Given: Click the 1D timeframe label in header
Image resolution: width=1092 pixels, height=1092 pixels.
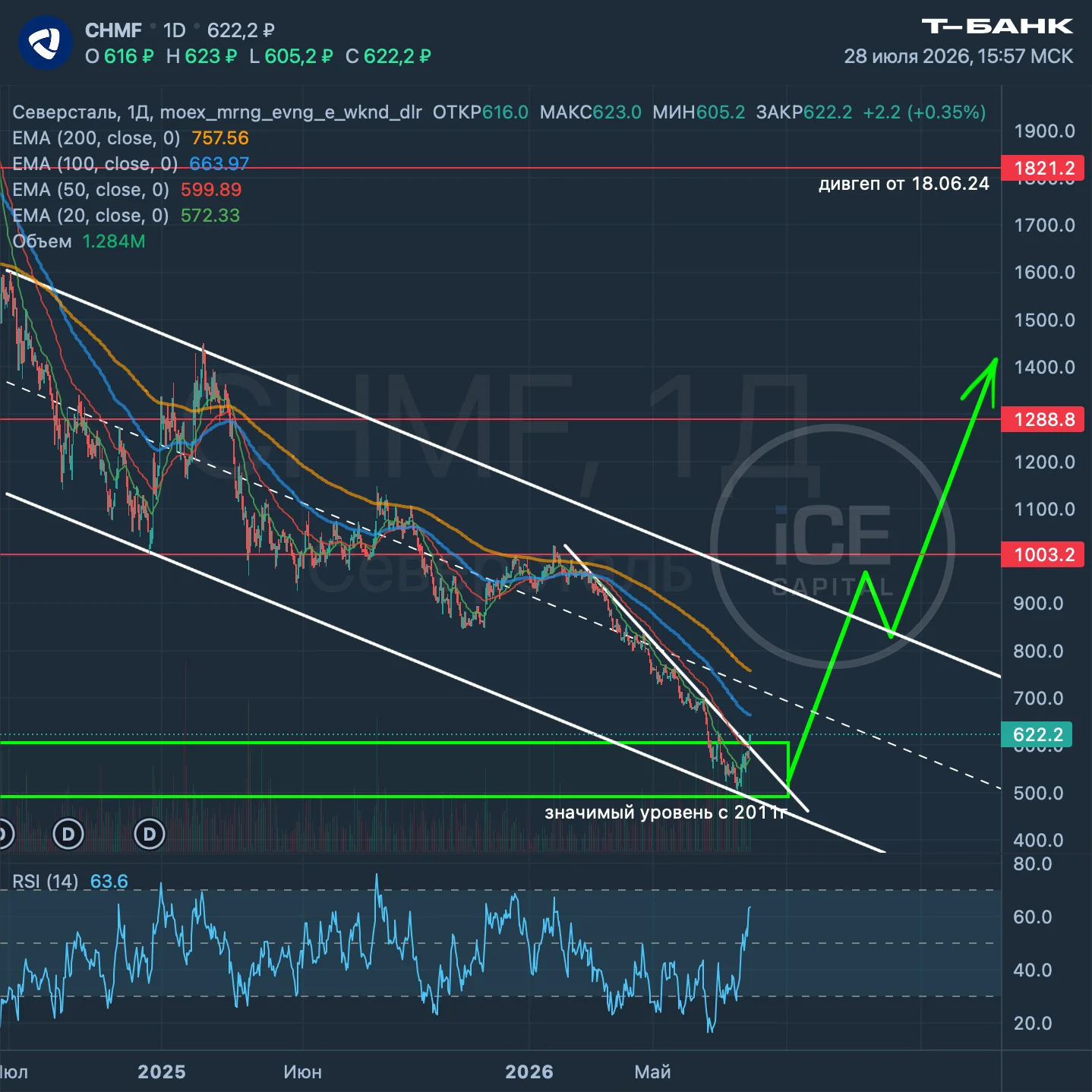Looking at the screenshot, I should [175, 30].
